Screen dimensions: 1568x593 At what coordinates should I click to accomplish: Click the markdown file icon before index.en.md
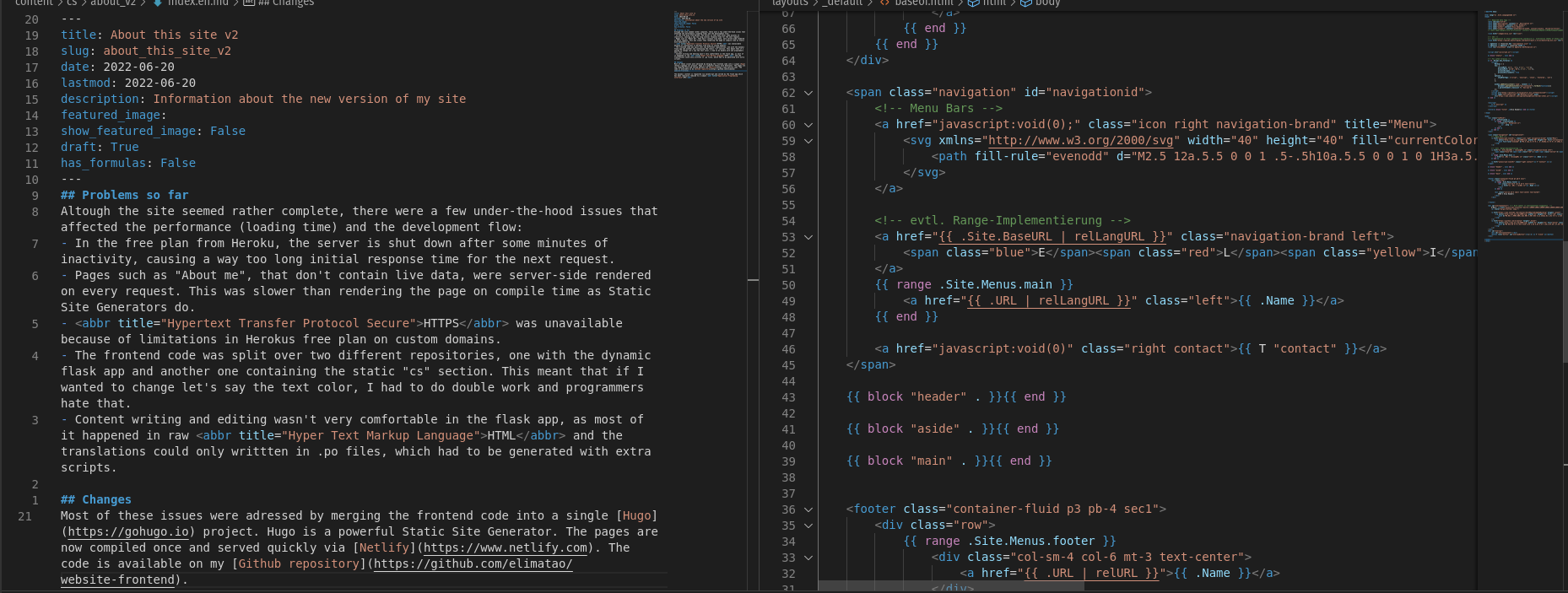tap(159, 3)
